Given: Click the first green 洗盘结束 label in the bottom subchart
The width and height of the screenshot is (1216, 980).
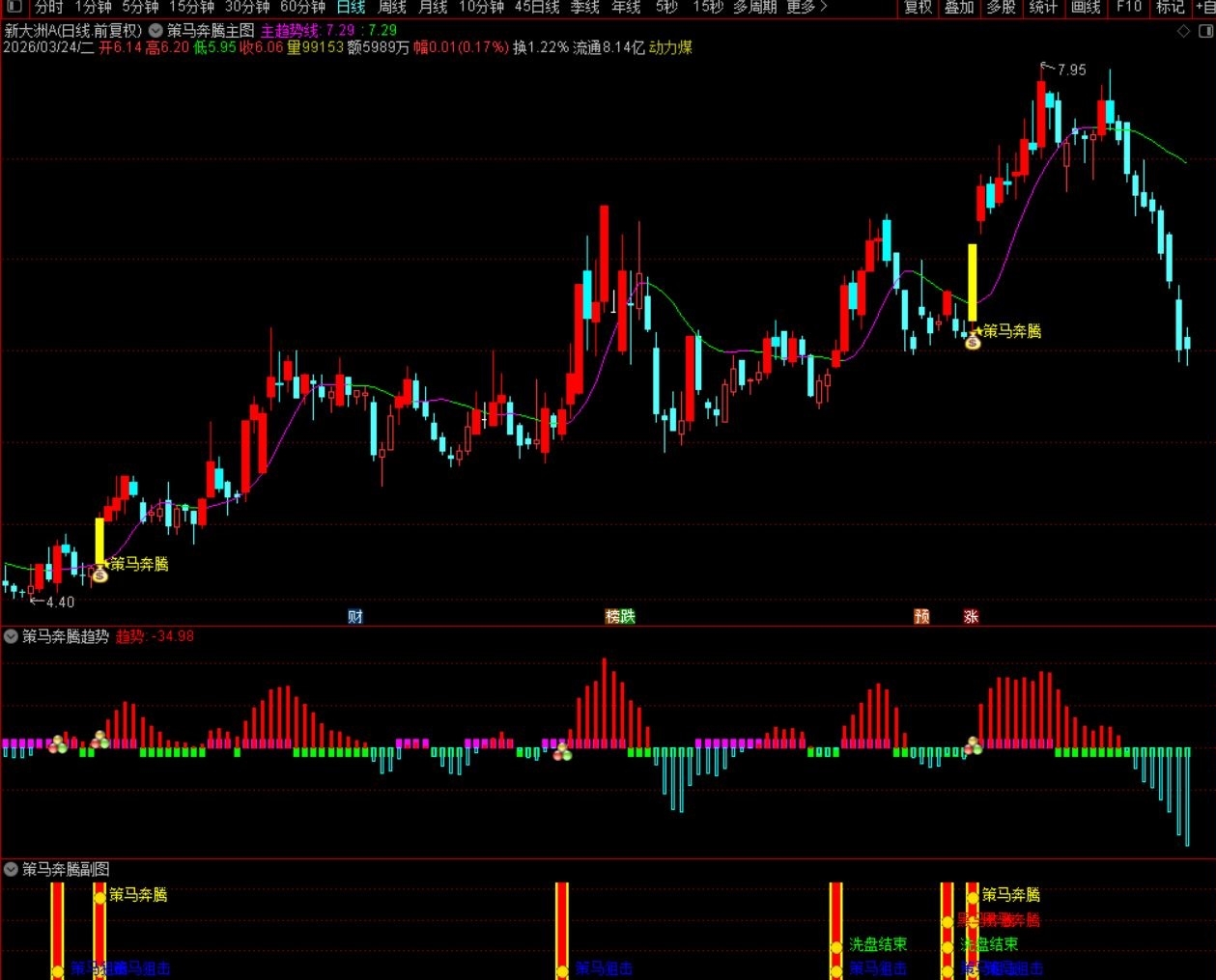Looking at the screenshot, I should click(878, 944).
